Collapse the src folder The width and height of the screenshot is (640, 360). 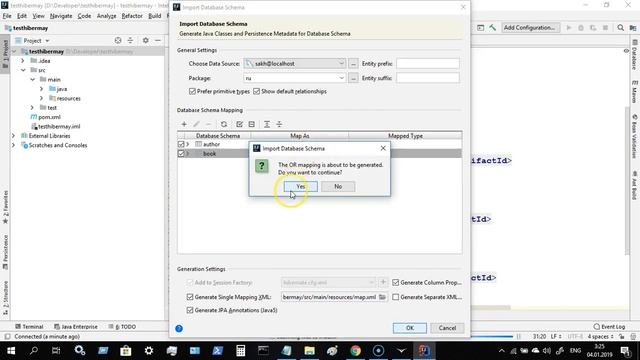coord(23,70)
